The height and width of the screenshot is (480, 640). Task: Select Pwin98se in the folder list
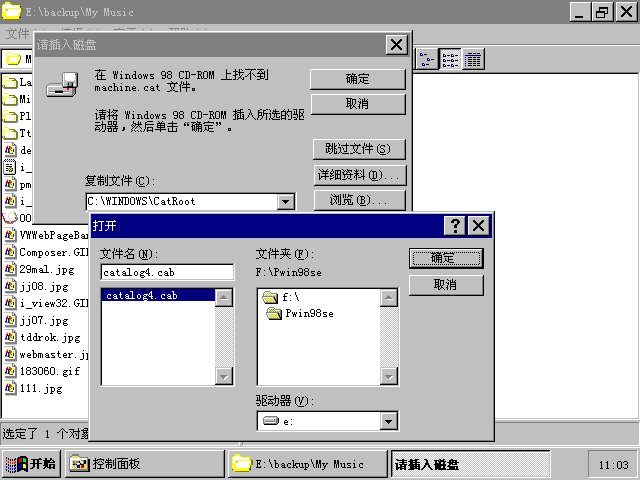point(309,313)
